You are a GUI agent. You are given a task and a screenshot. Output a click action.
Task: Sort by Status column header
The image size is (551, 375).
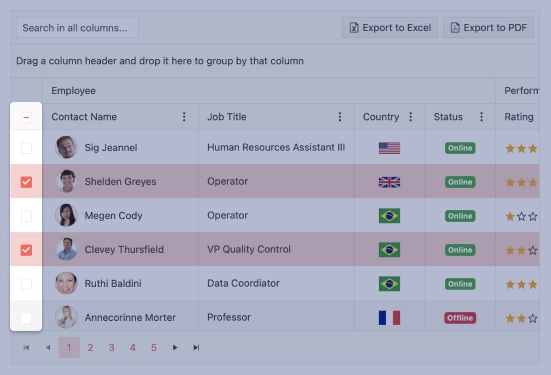coord(448,117)
